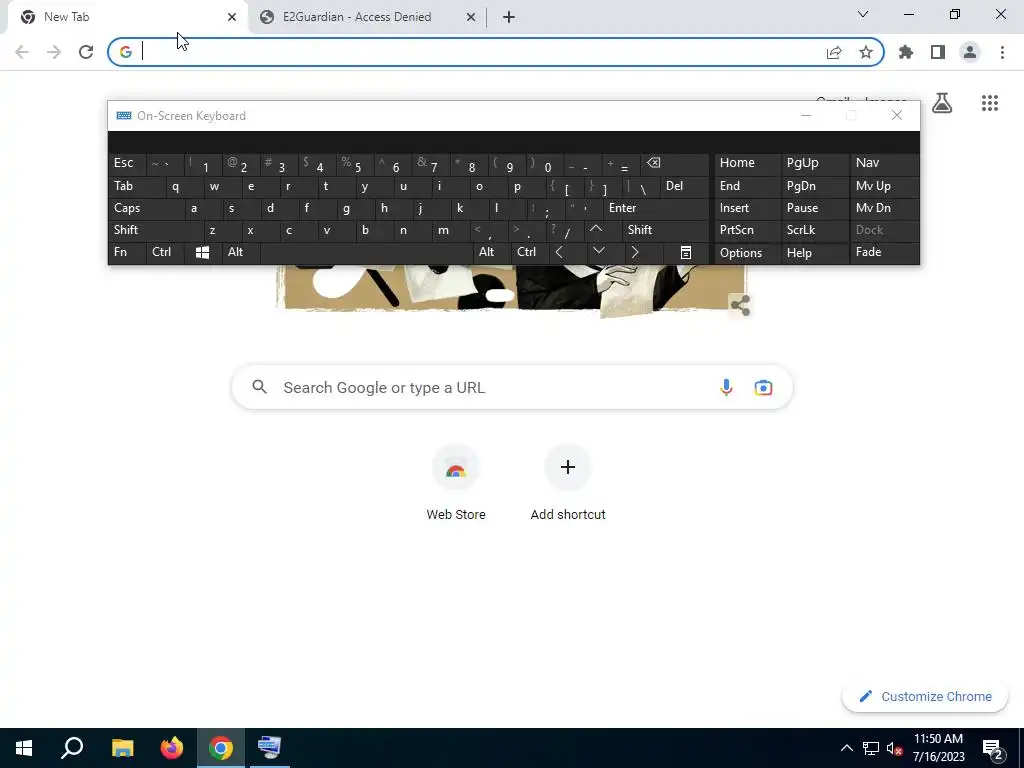Switch to E2Guardian Access Denied tab
The height and width of the screenshot is (768, 1024).
[x=366, y=17]
